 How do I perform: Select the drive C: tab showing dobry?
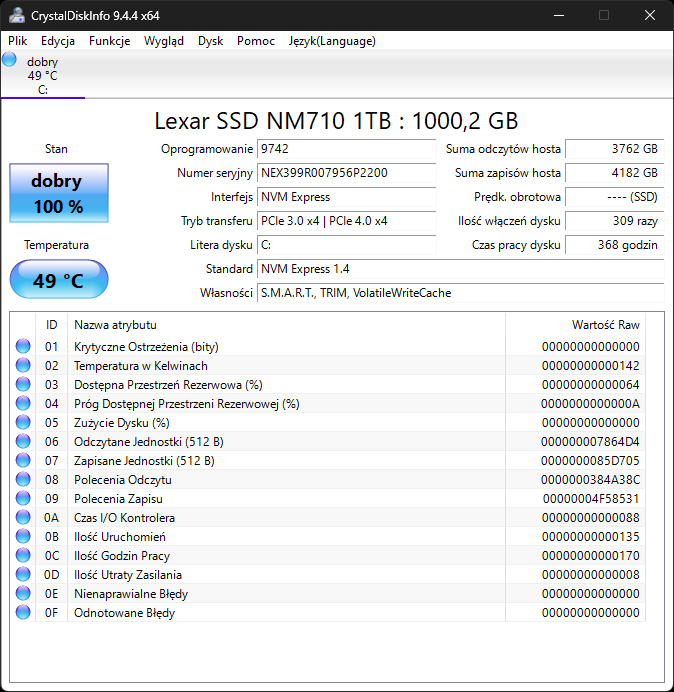click(x=42, y=75)
